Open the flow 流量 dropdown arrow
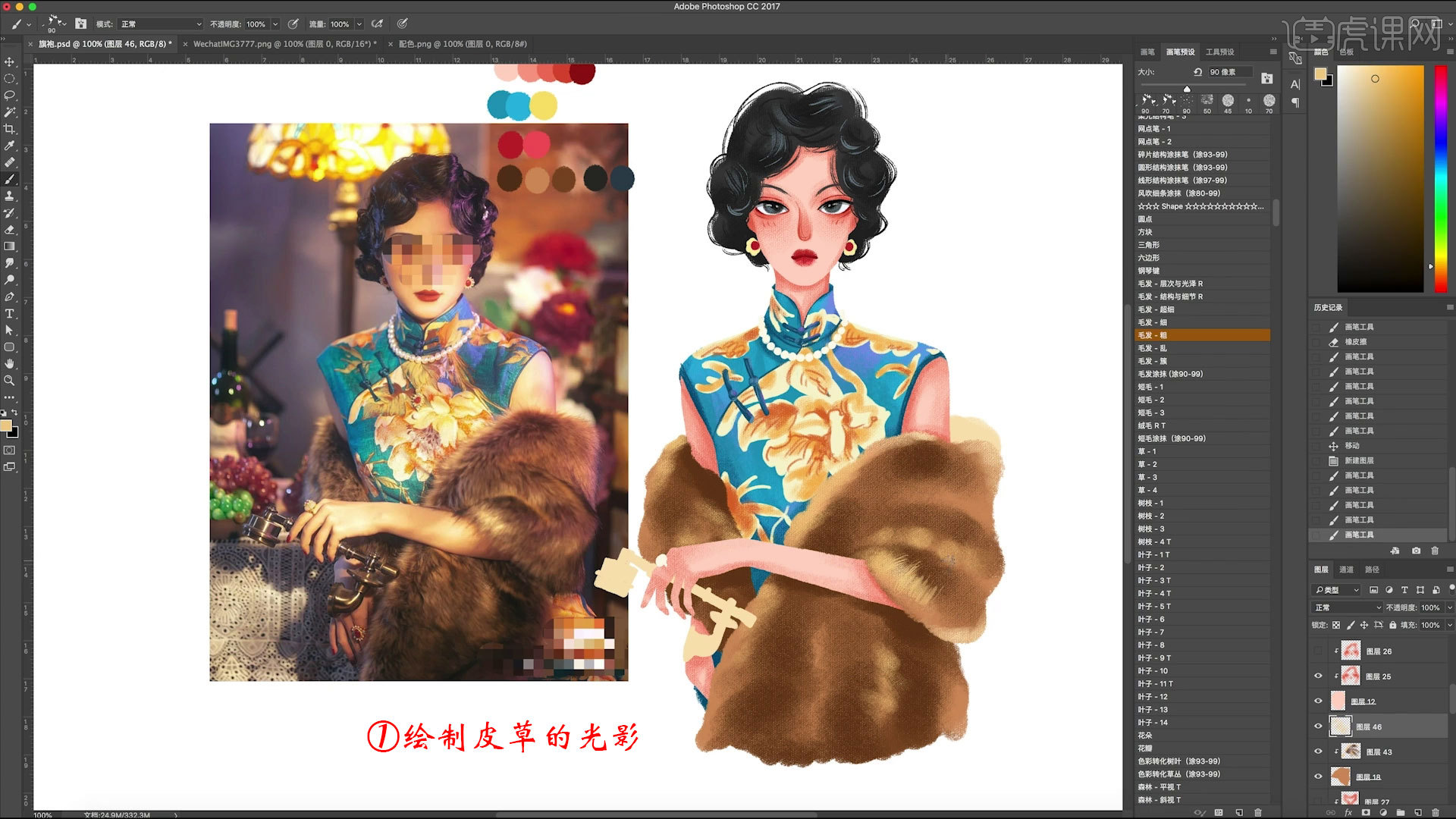 [359, 24]
